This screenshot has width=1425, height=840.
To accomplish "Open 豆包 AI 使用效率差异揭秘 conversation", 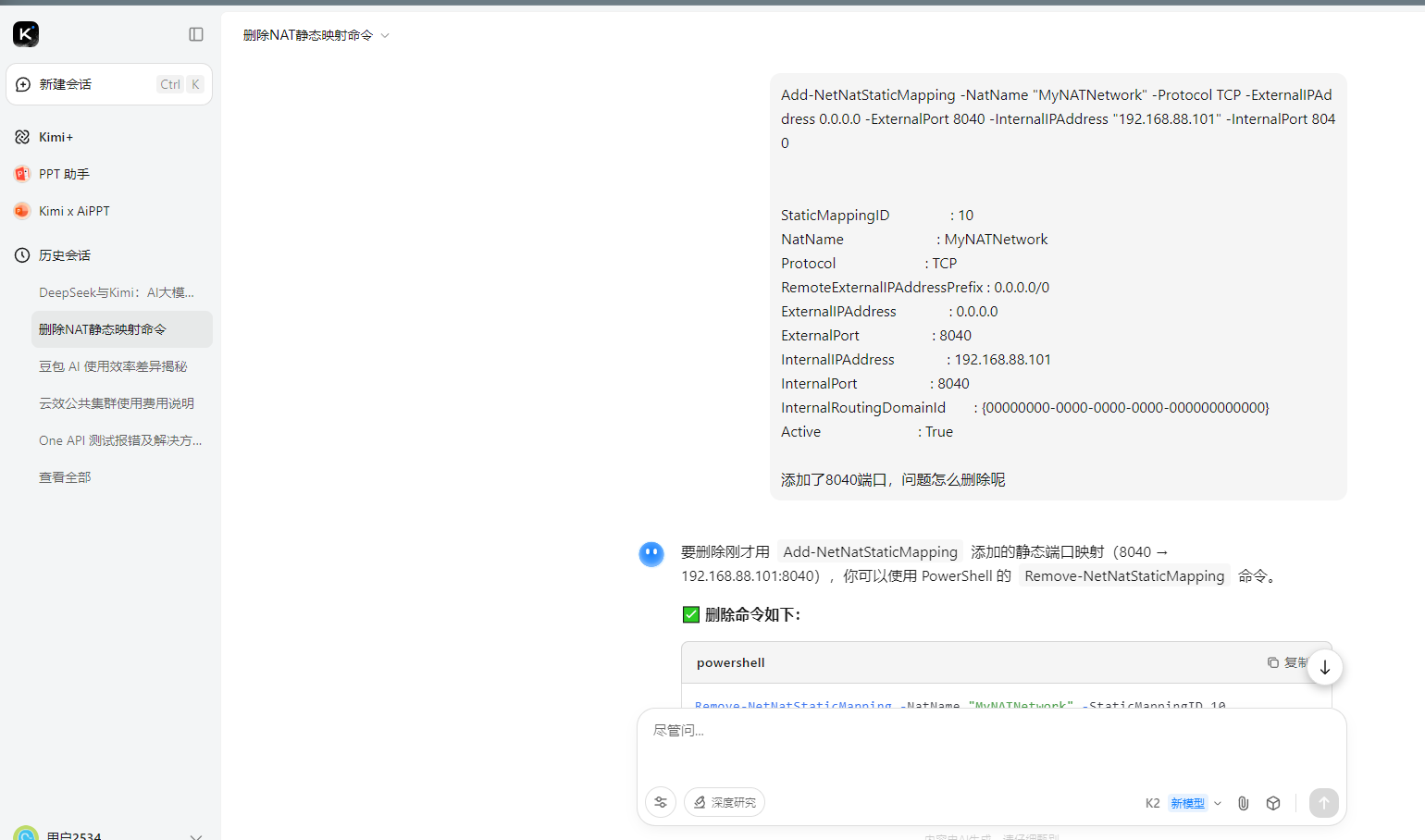I will pos(121,366).
